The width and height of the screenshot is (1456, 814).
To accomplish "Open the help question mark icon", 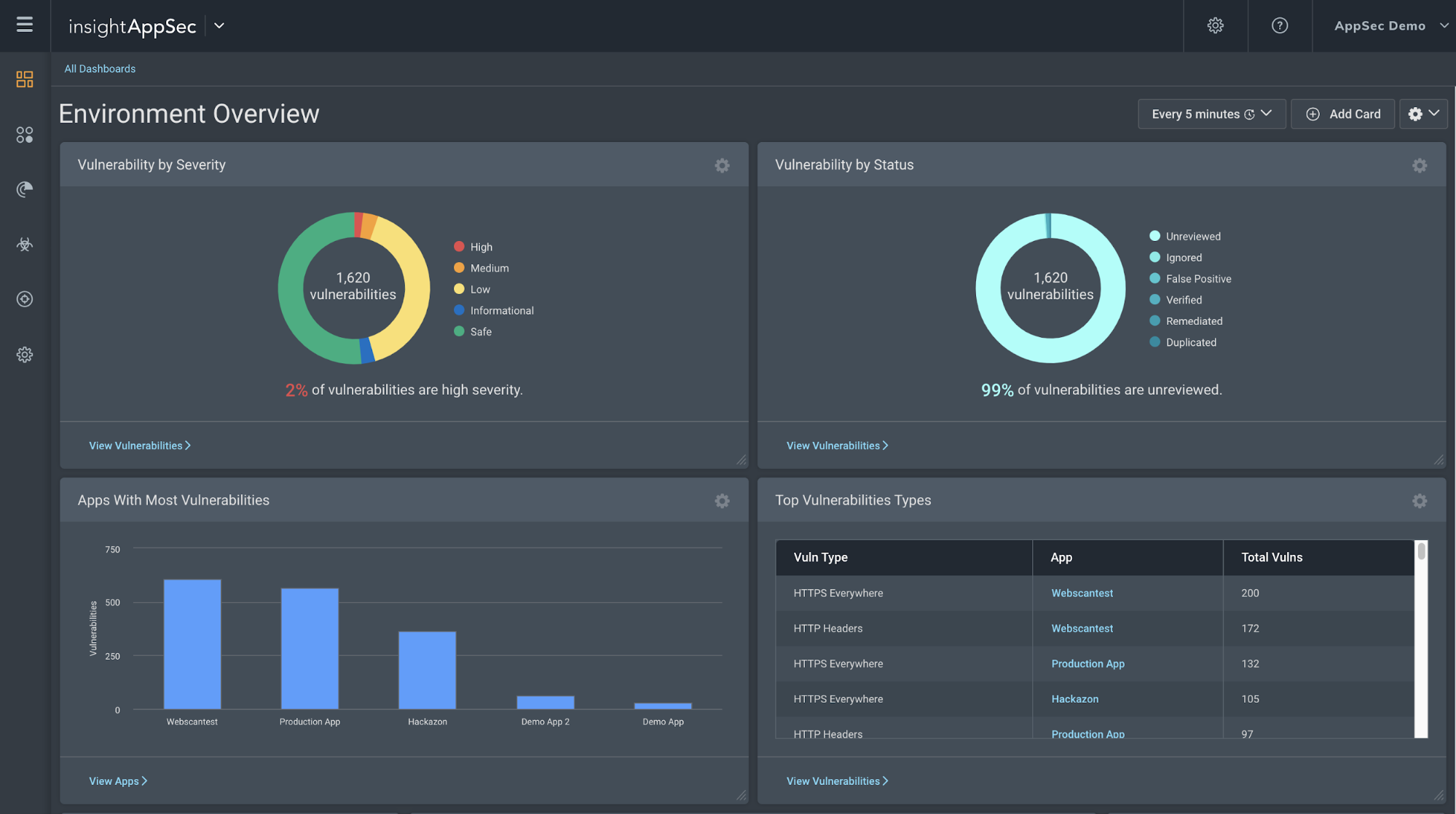I will coord(1279,25).
